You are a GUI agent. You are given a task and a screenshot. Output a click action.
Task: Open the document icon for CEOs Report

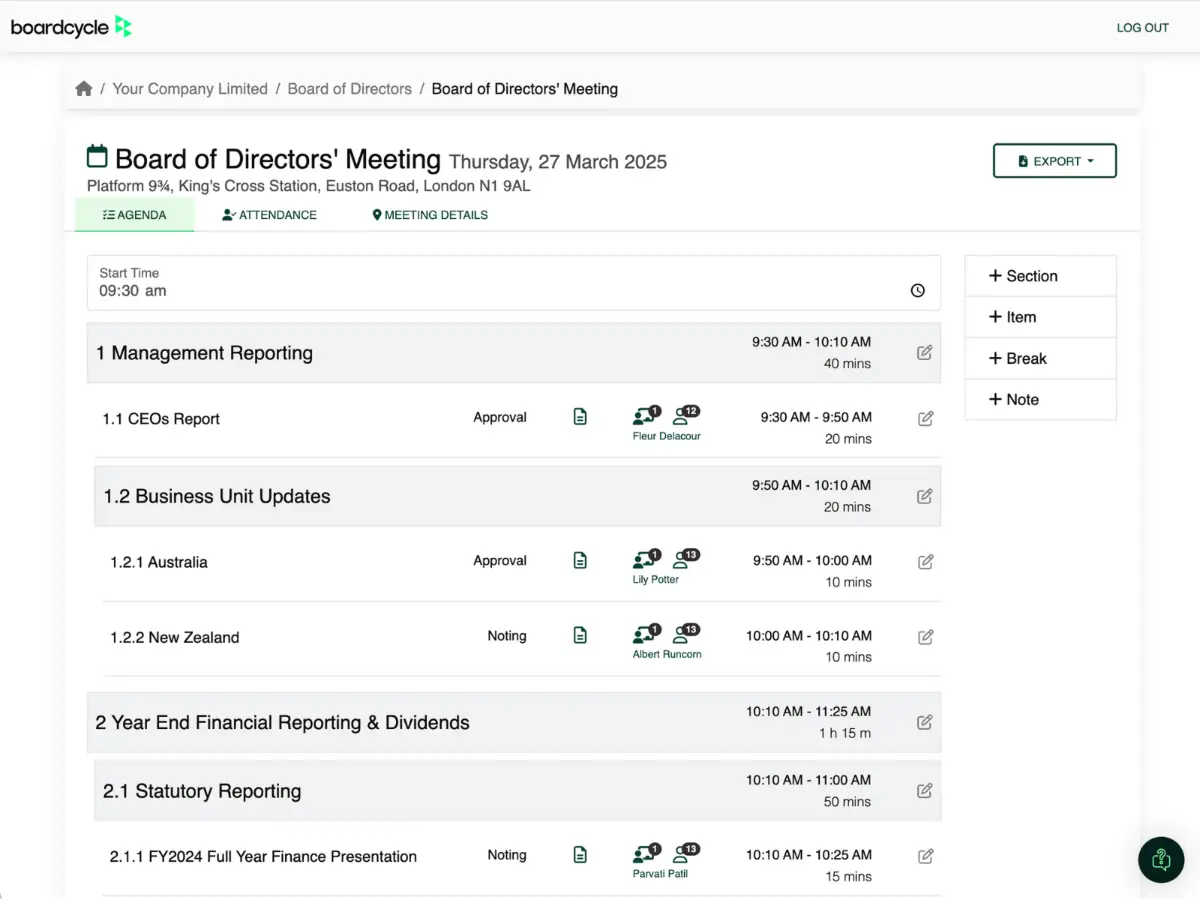click(580, 417)
